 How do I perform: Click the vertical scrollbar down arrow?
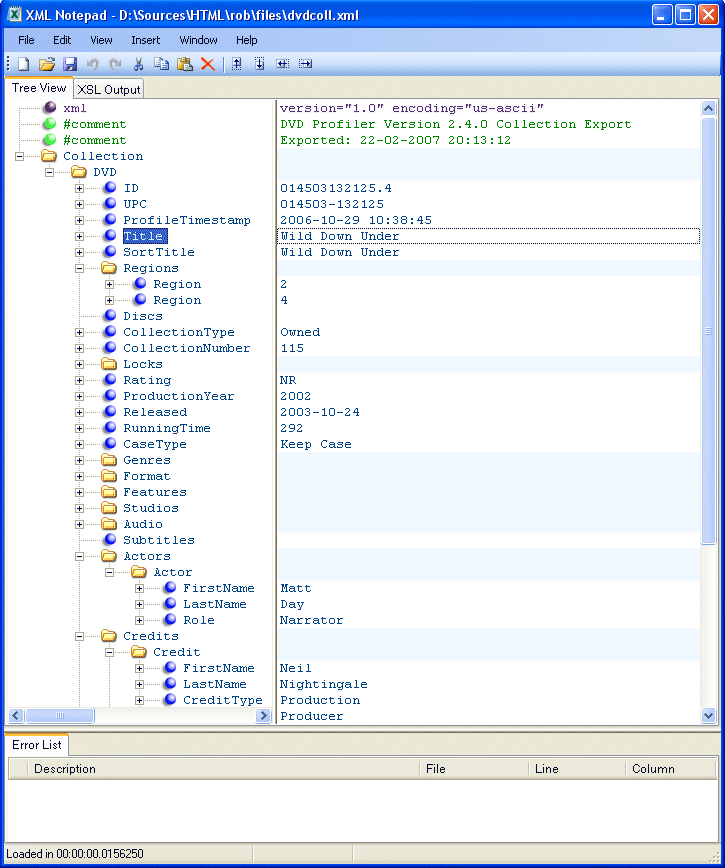(708, 715)
